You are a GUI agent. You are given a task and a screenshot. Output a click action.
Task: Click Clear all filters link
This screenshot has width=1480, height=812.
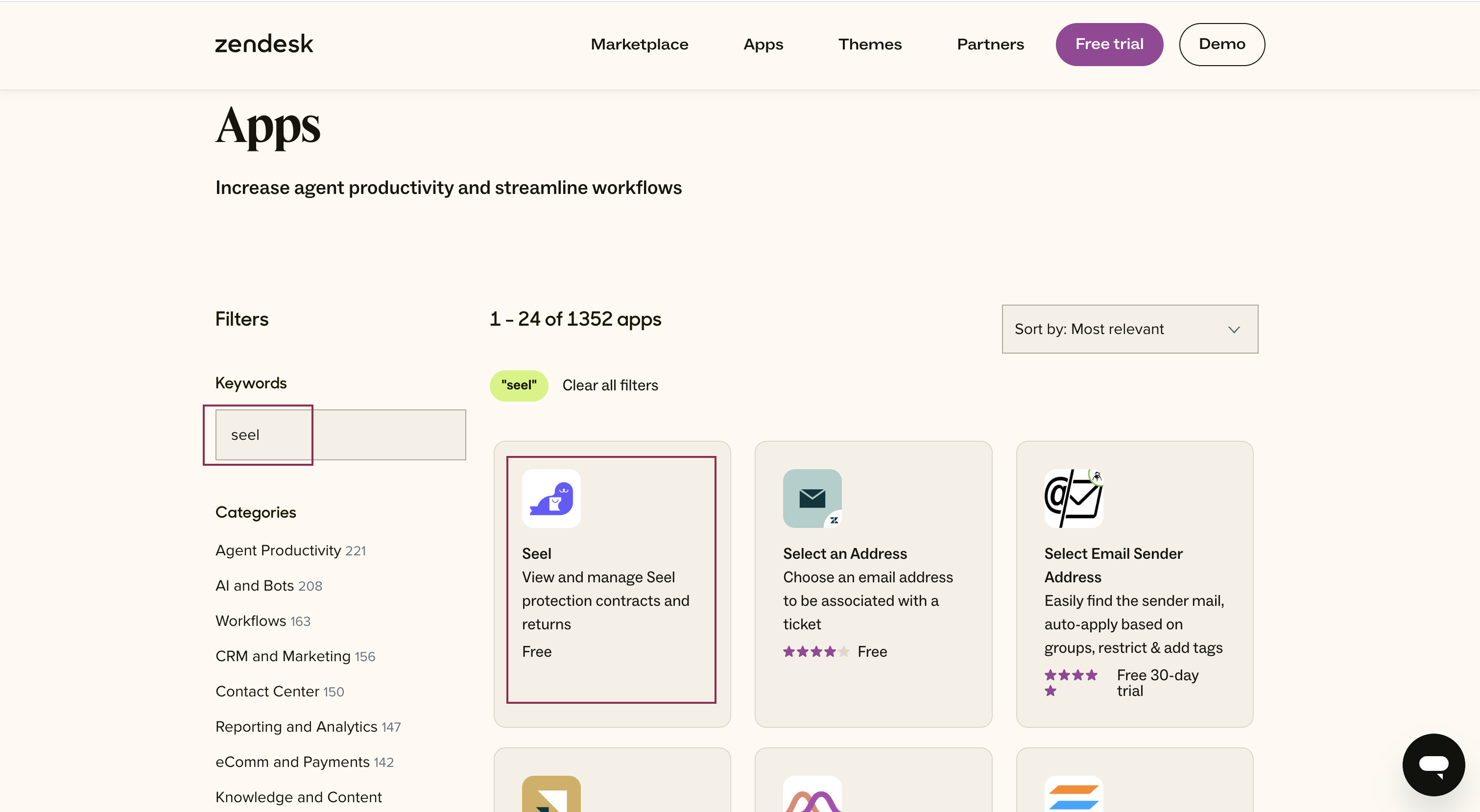pos(610,385)
